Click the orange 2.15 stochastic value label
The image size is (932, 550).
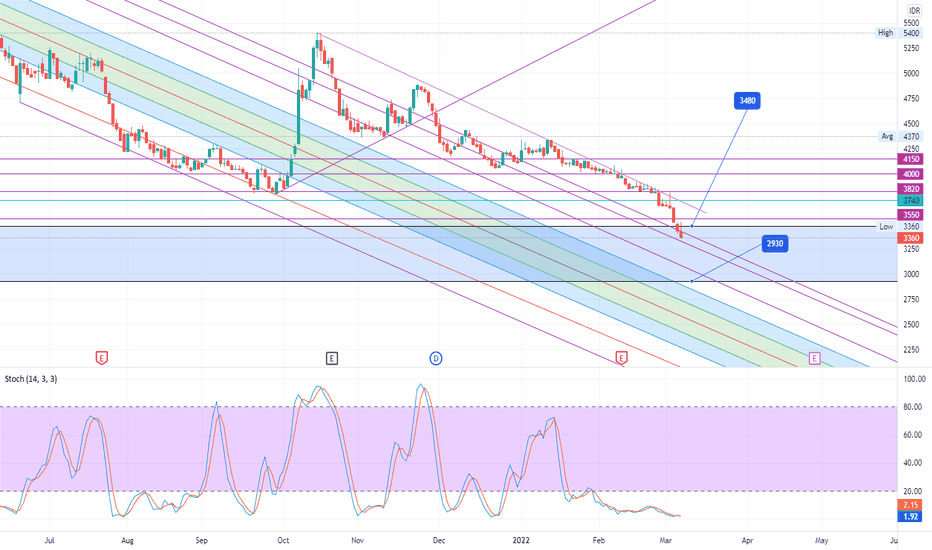click(911, 505)
